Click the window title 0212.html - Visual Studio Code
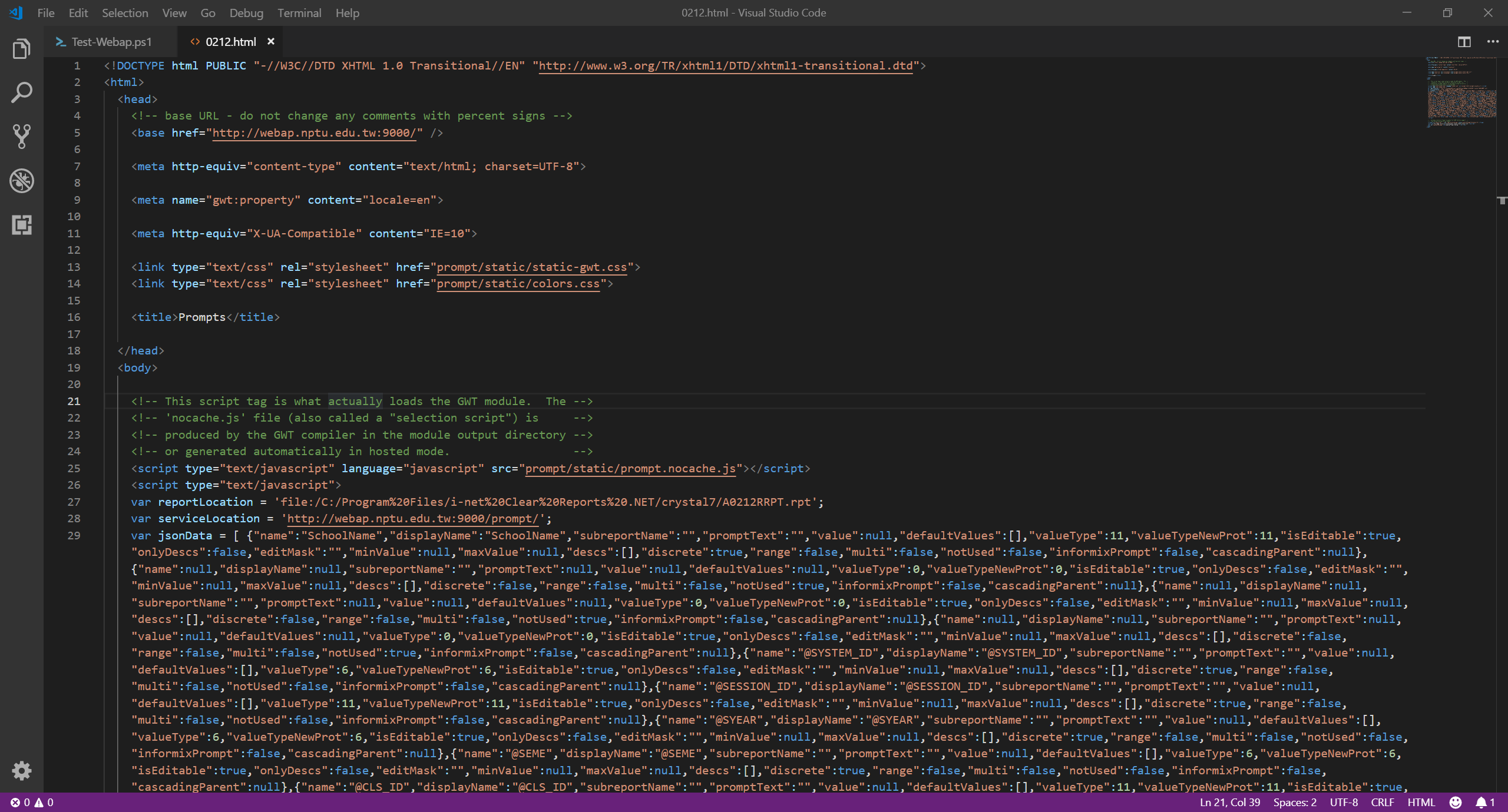 (753, 13)
